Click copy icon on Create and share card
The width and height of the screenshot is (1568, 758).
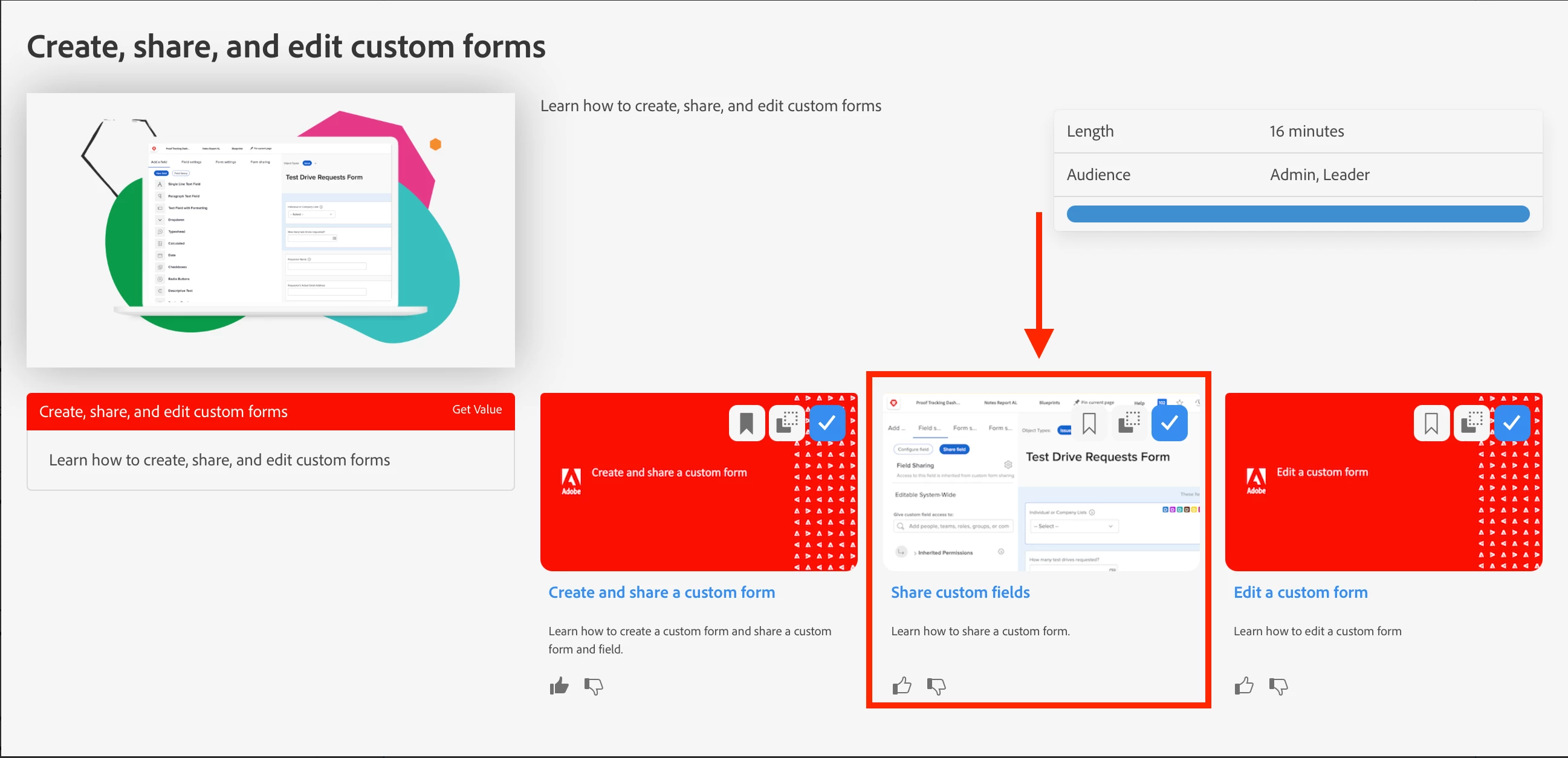coord(786,423)
